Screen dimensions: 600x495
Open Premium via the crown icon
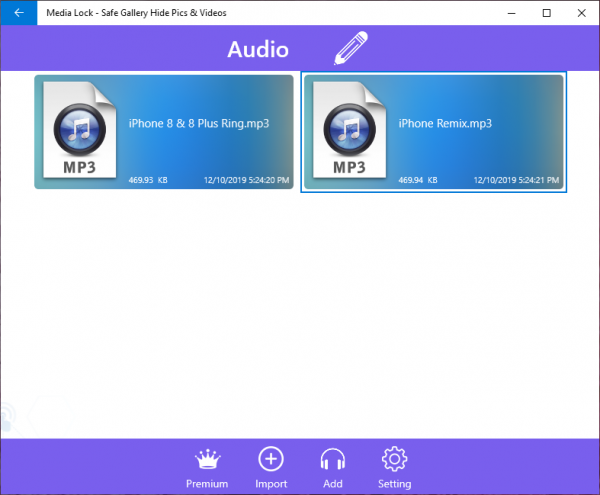pyautogui.click(x=207, y=459)
